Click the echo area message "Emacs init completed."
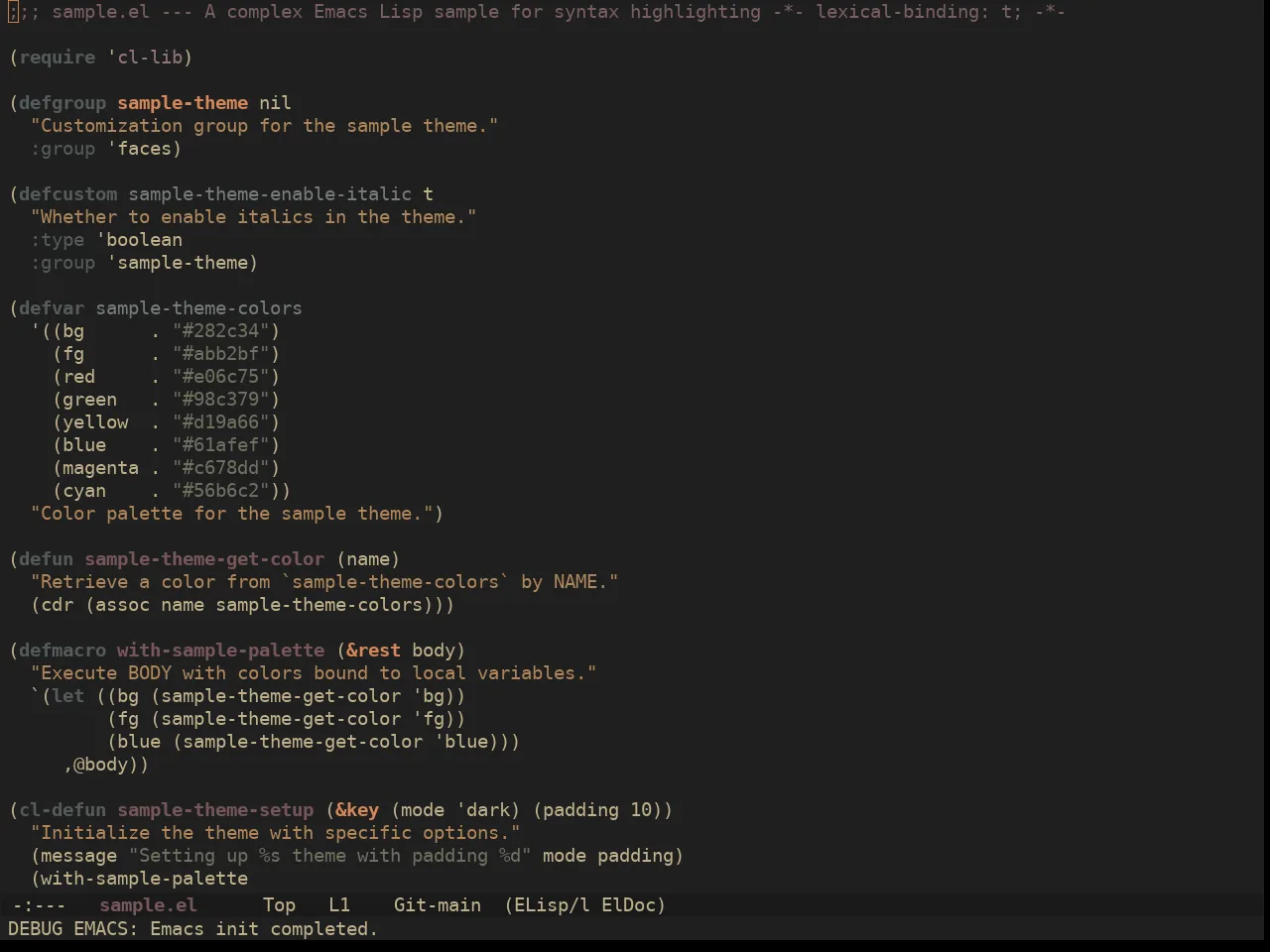1270x952 pixels. (264, 929)
